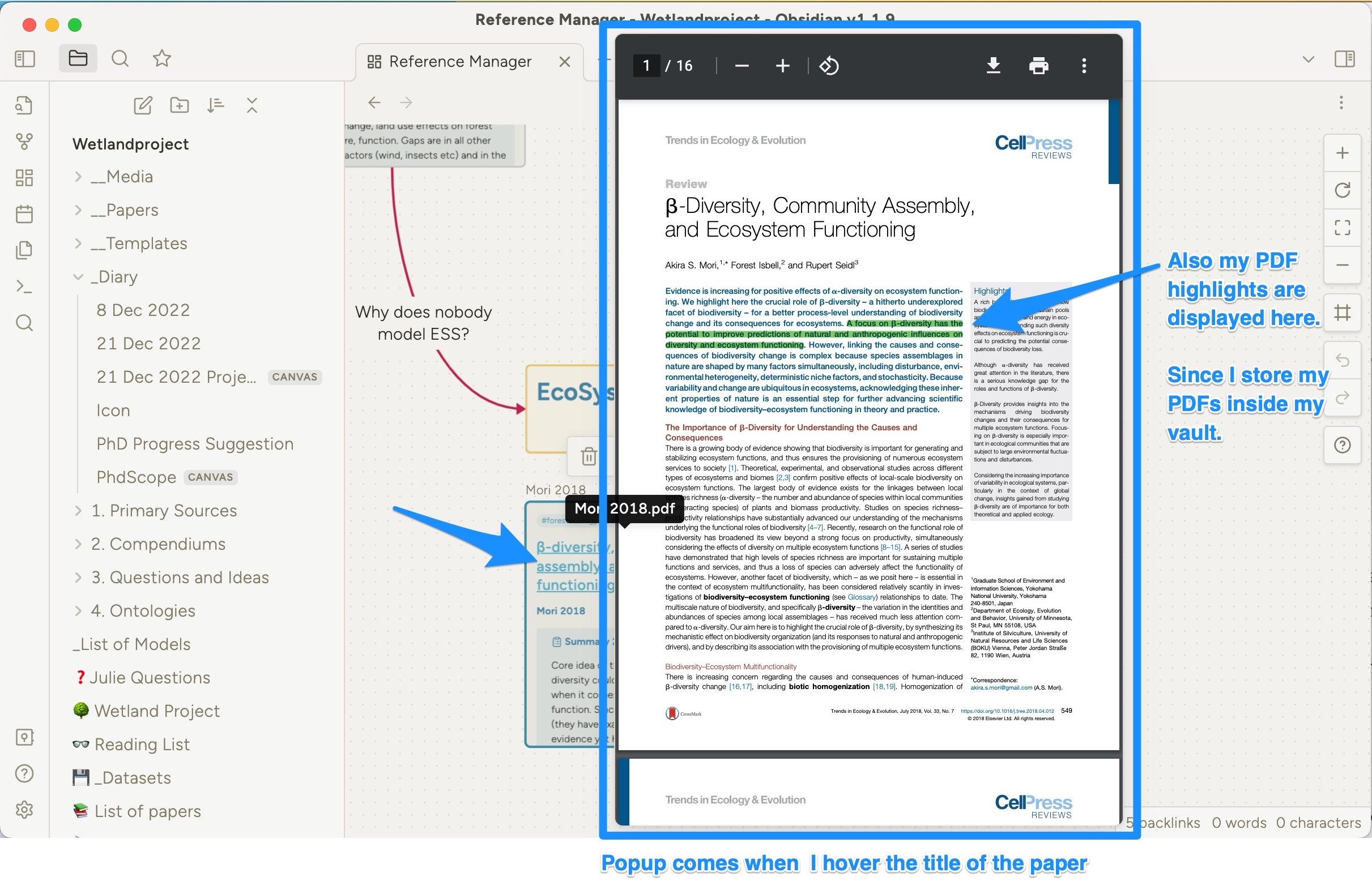This screenshot has height=881, width=1372.
Task: Toggle the right sidebar
Action: coord(1344,59)
